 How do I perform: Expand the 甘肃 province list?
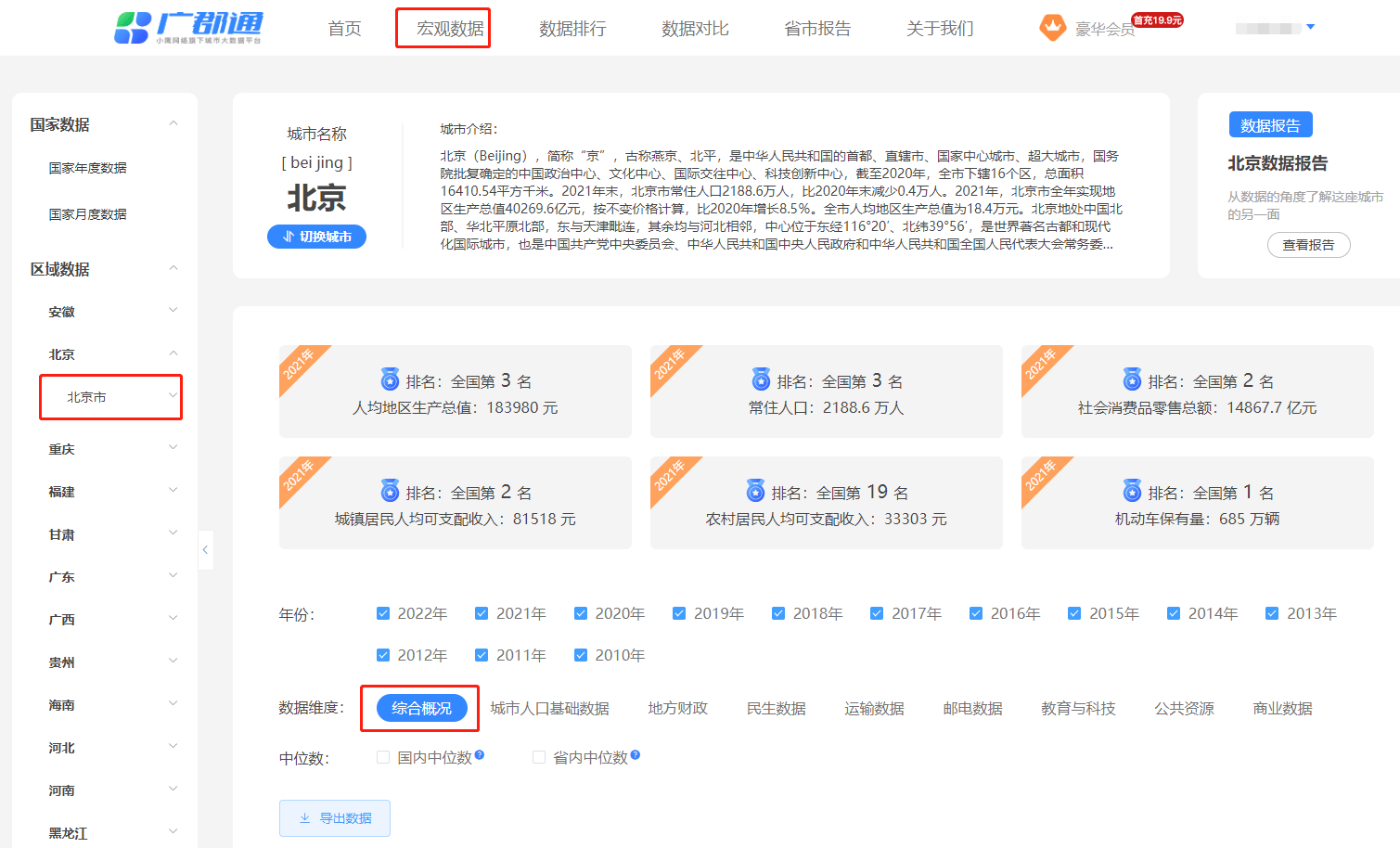pyautogui.click(x=173, y=533)
